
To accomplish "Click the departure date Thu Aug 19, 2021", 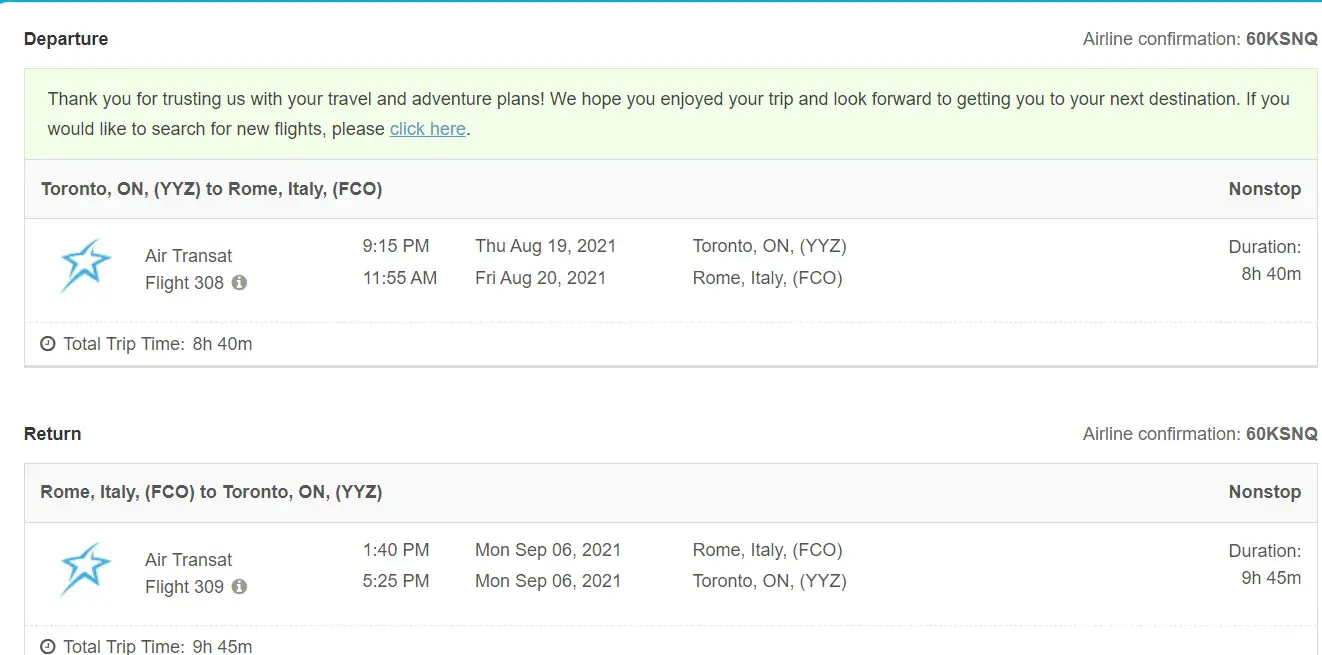I will tap(545, 246).
